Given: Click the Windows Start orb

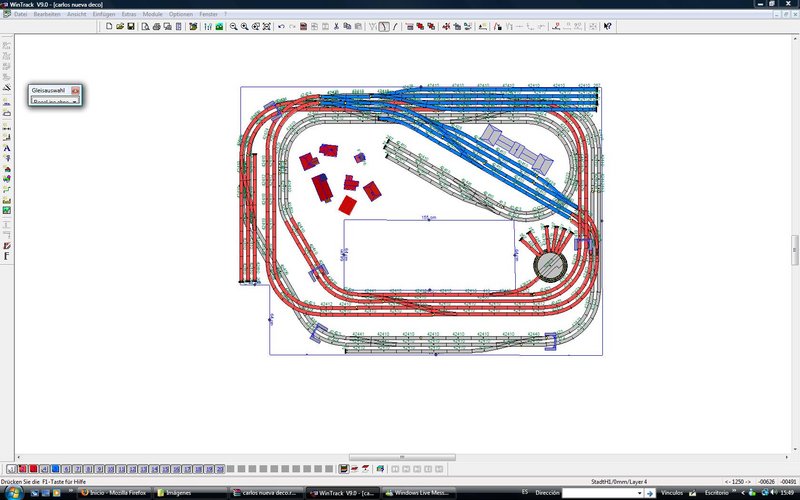Looking at the screenshot, I should (13, 492).
